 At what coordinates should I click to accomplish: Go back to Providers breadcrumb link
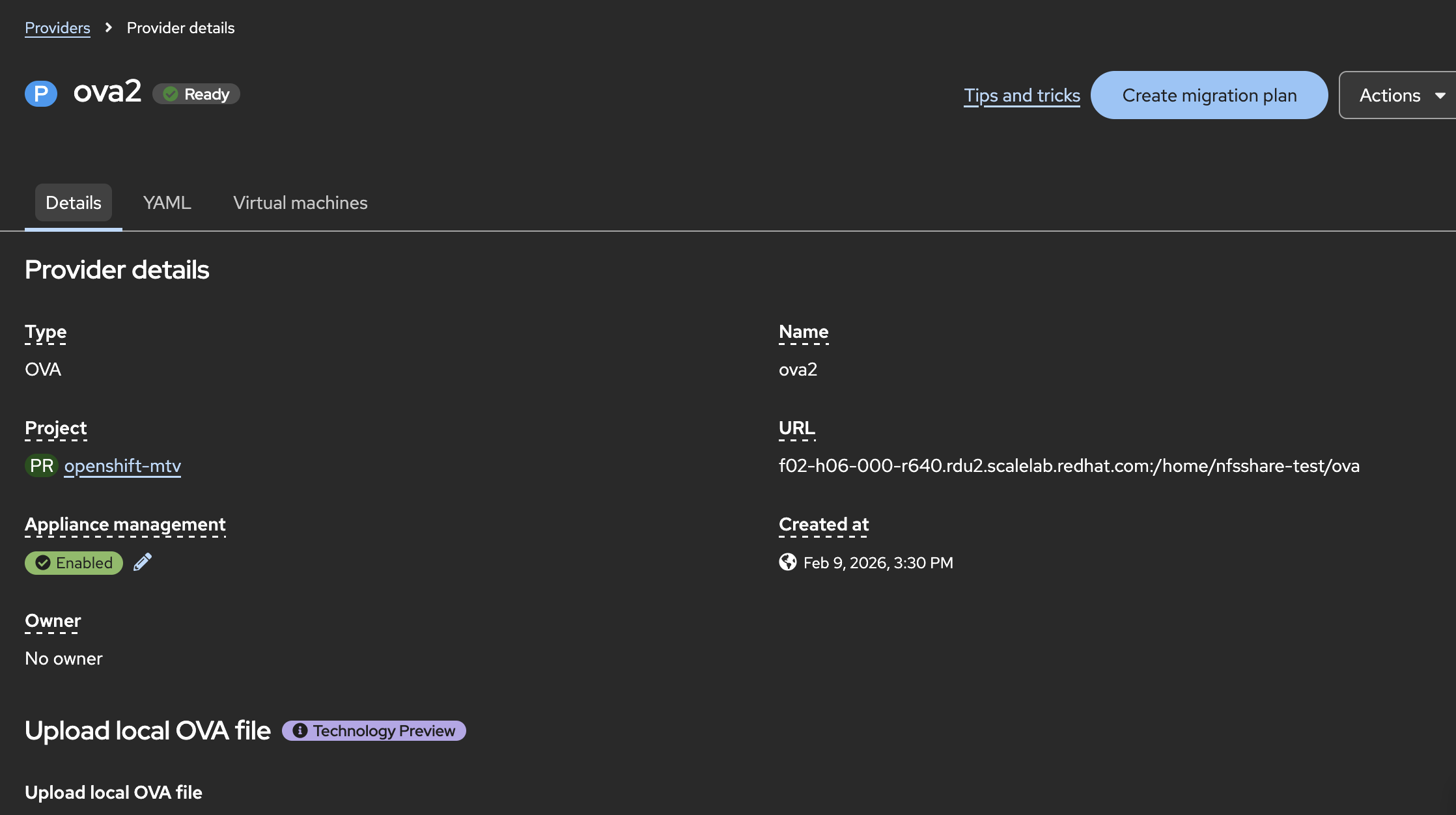click(x=57, y=27)
